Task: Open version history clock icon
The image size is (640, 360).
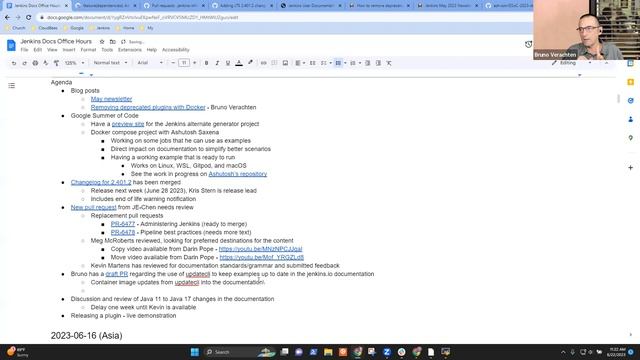Action: pos(528,44)
